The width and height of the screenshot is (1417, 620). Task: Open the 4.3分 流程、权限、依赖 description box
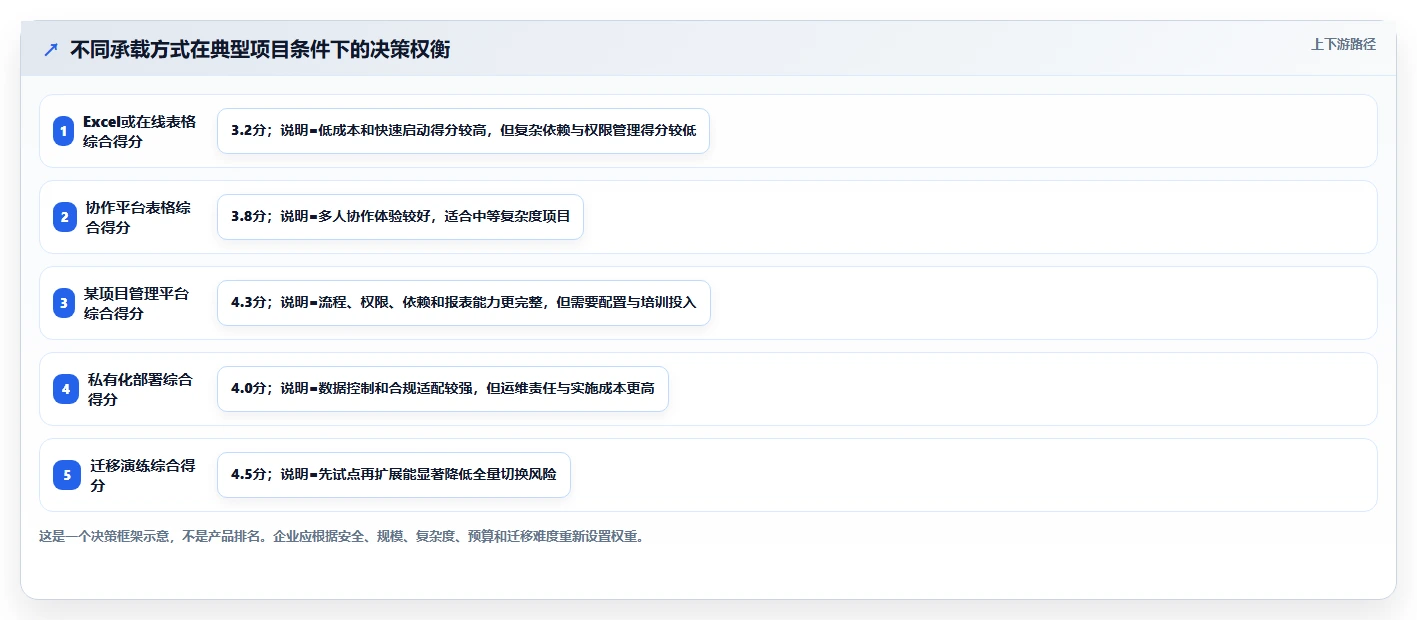tap(463, 303)
